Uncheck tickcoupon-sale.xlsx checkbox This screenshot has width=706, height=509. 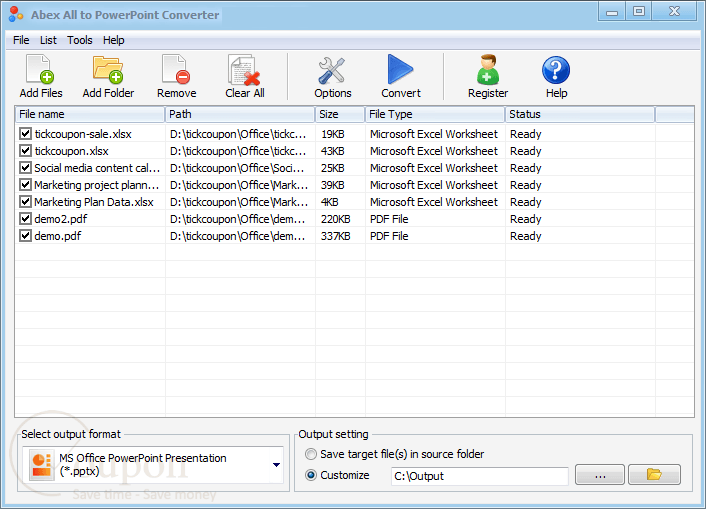pos(25,134)
